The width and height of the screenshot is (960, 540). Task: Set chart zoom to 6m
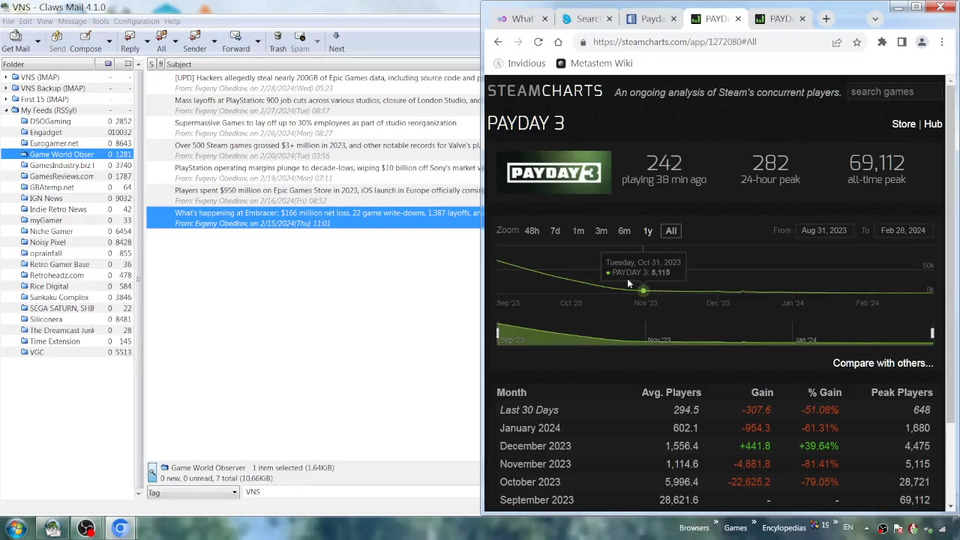624,231
